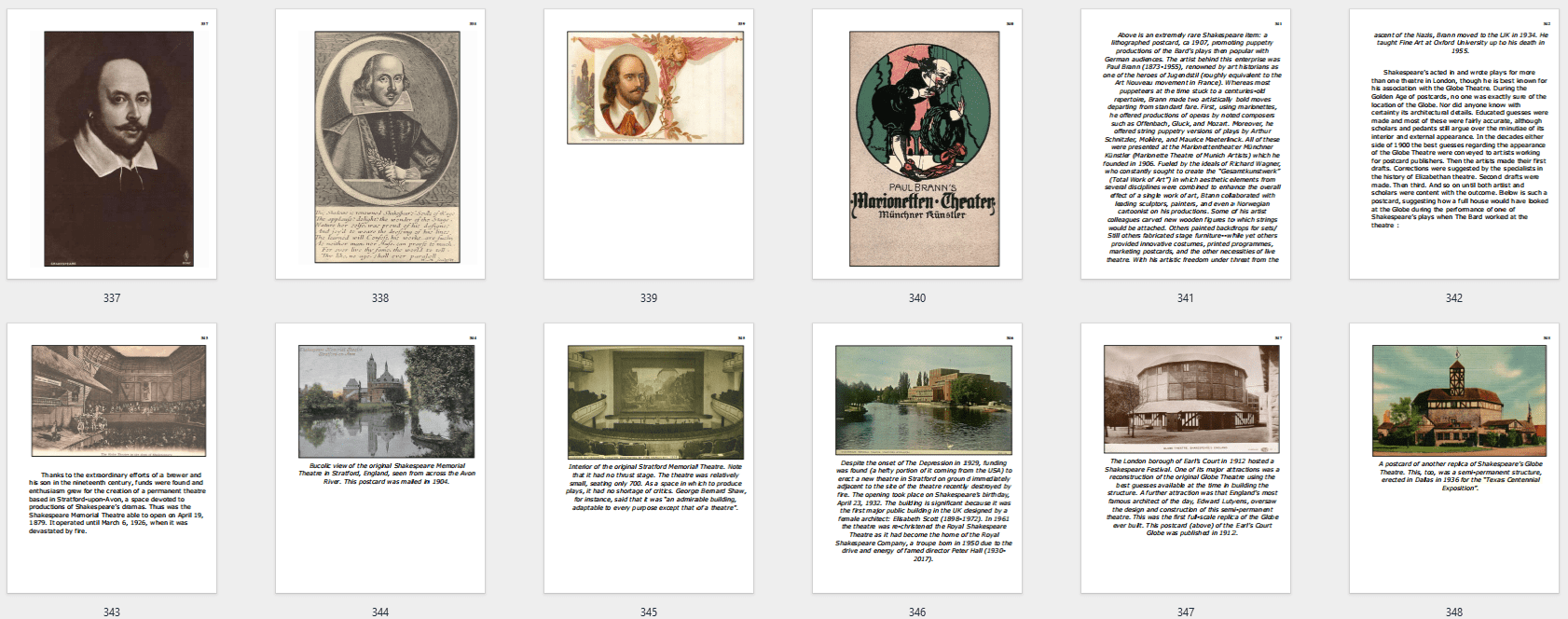
Task: Select the sepia Shakespeare portrait slide 337
Action: click(112, 144)
